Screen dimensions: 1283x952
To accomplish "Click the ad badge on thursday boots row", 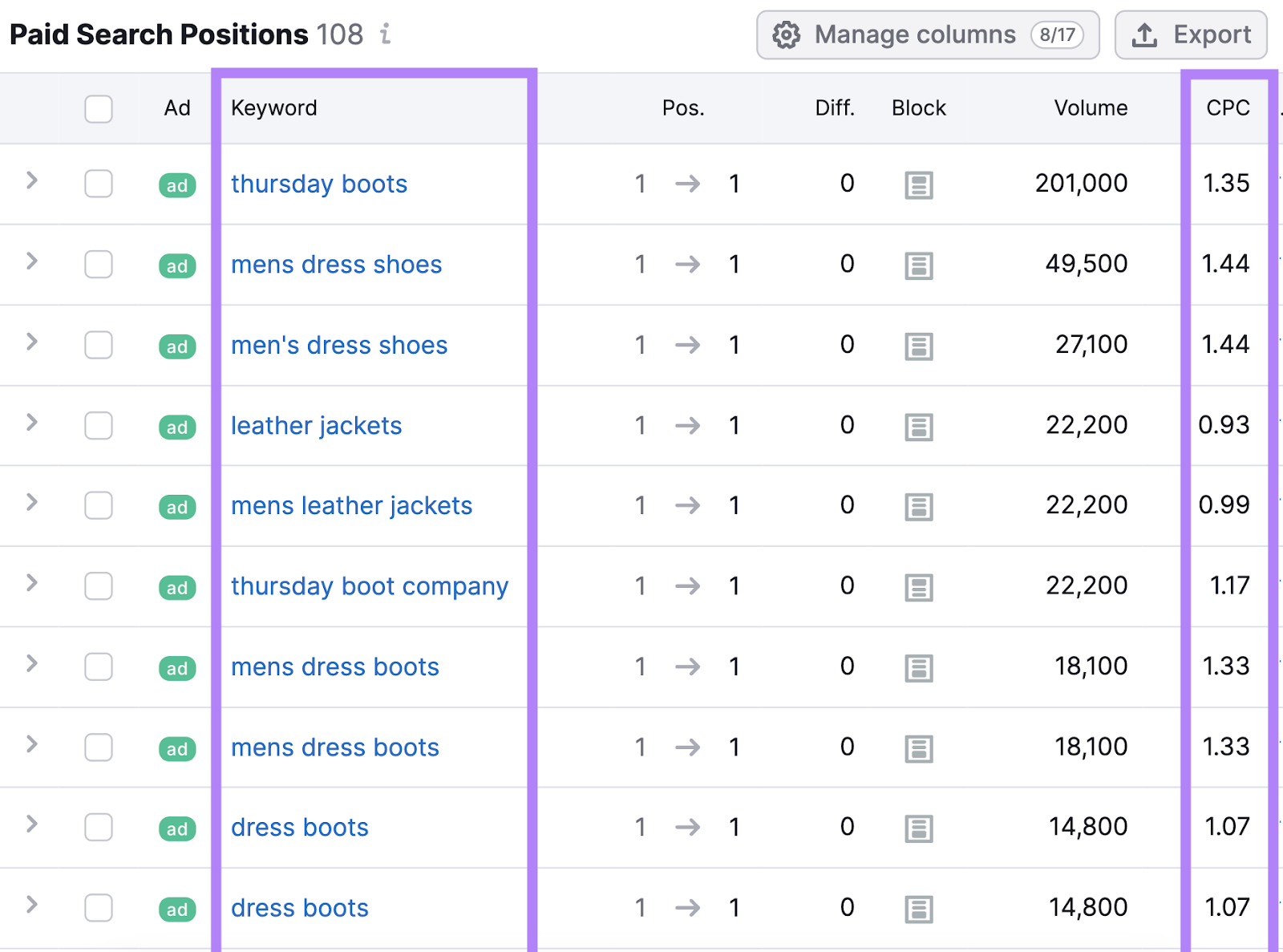I will point(176,184).
